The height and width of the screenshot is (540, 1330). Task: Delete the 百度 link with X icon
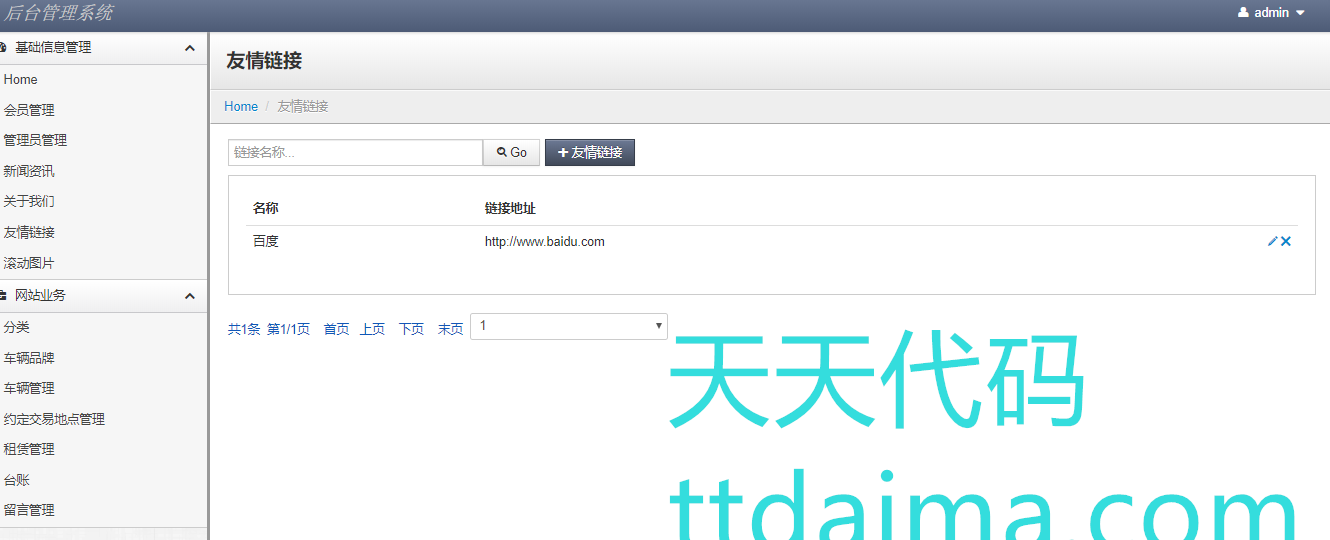coord(1286,241)
